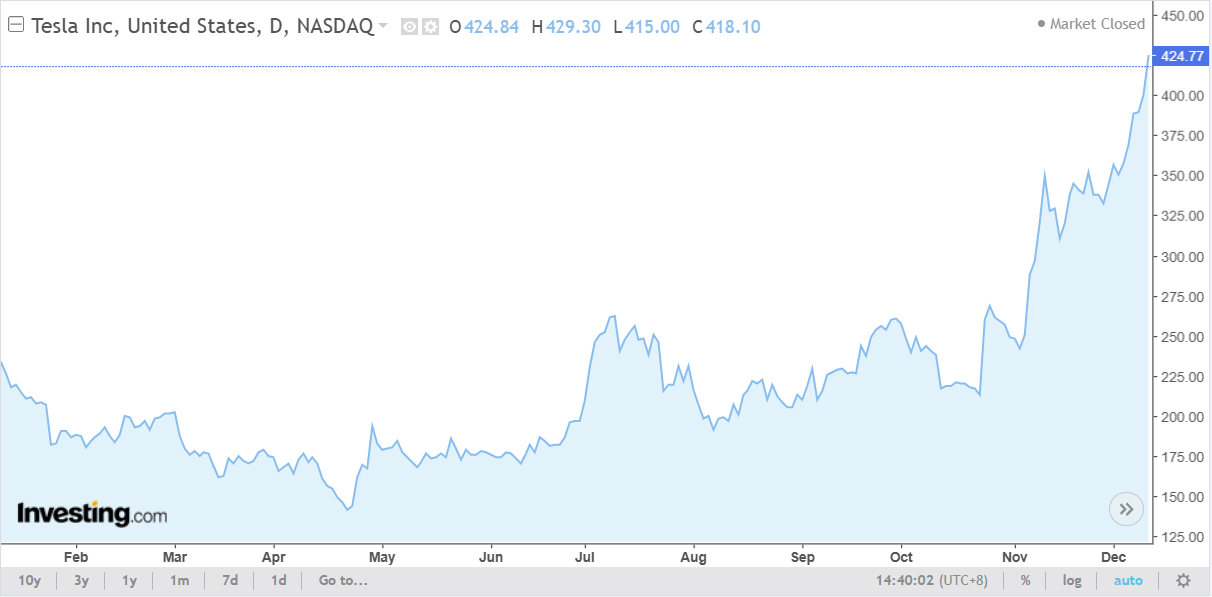Screen dimensions: 1212x597
Task: Click the 150.00 price axis label
Action: [x=1184, y=497]
